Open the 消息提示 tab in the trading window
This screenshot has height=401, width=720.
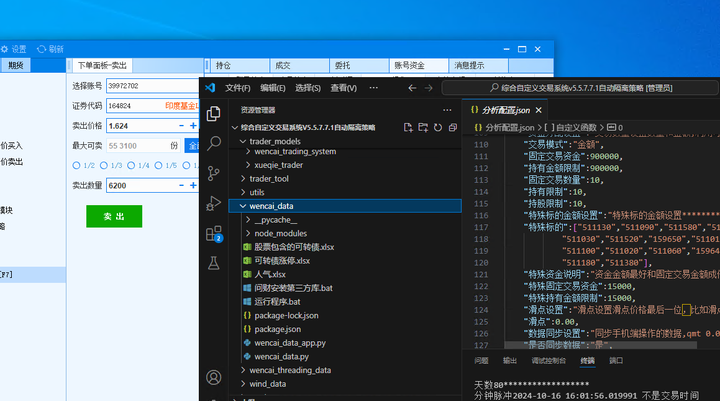[x=478, y=65]
